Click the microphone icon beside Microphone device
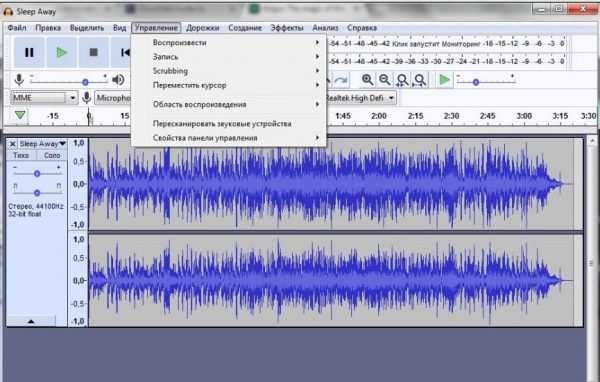This screenshot has width=600, height=382. pos(86,98)
